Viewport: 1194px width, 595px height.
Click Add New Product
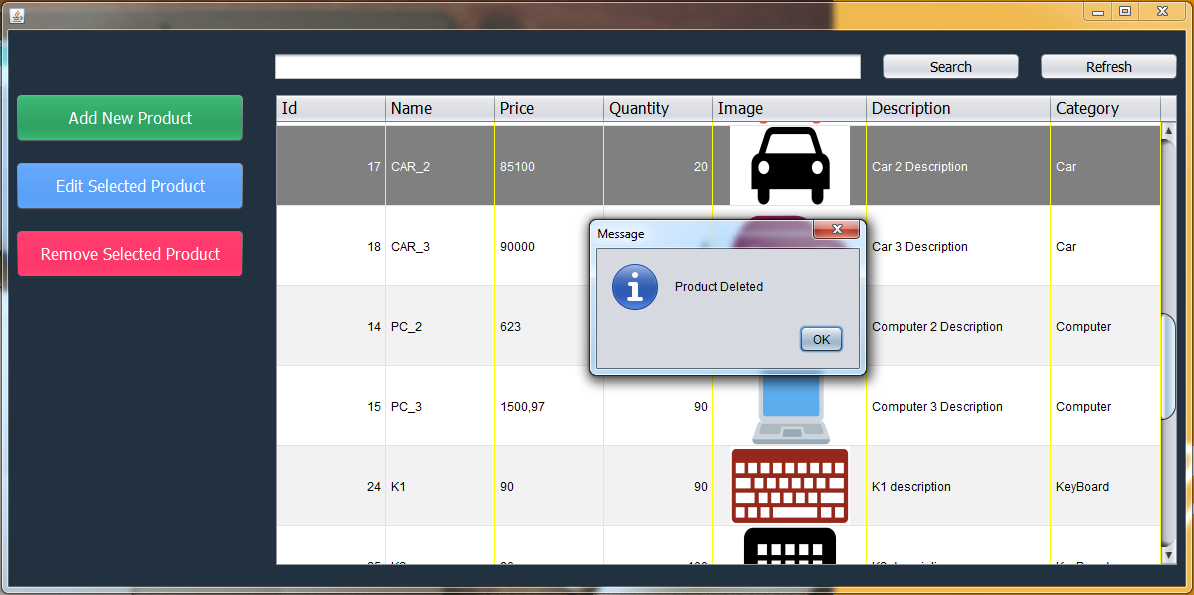[x=129, y=117]
